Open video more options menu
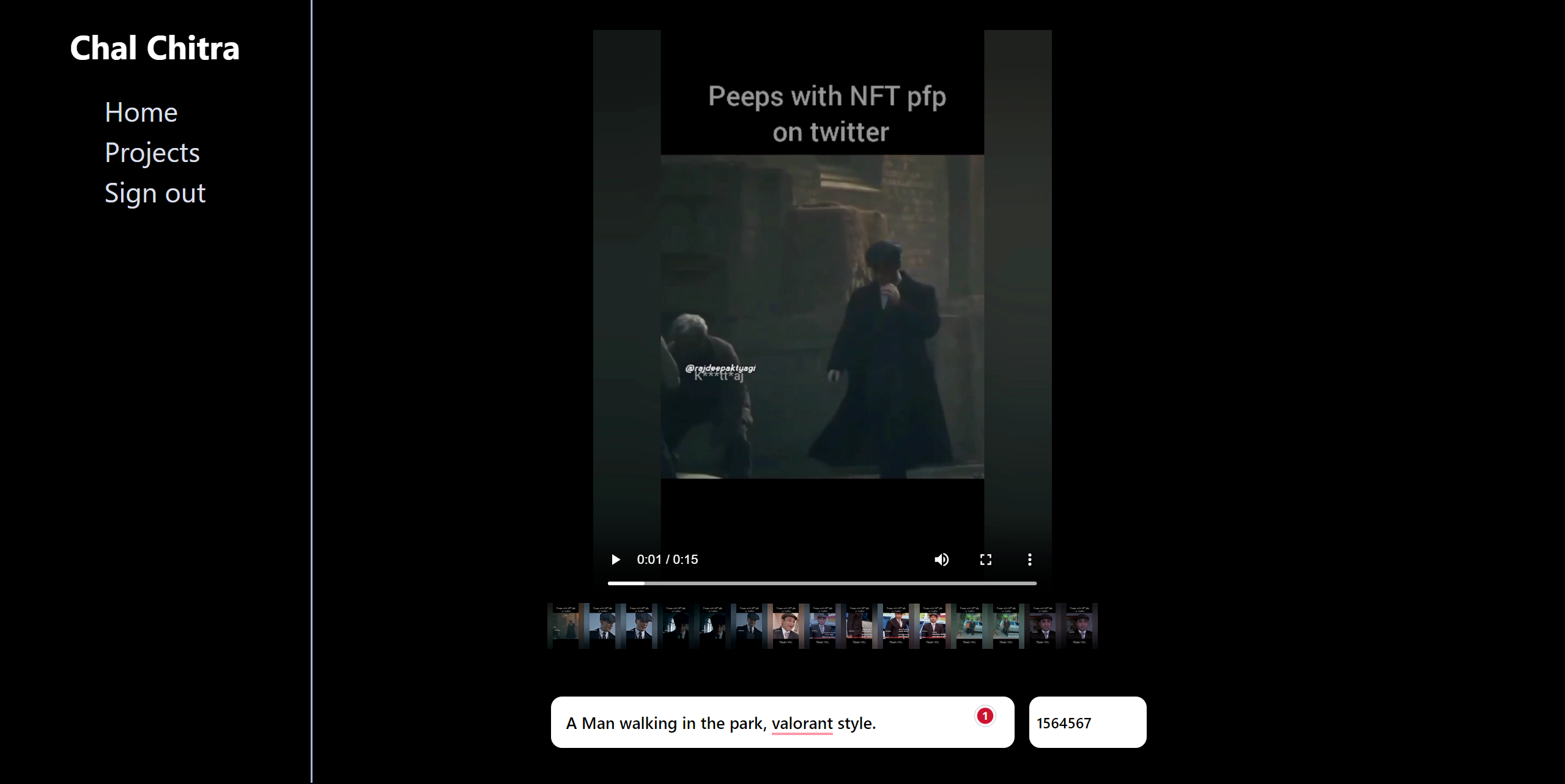 (1029, 560)
